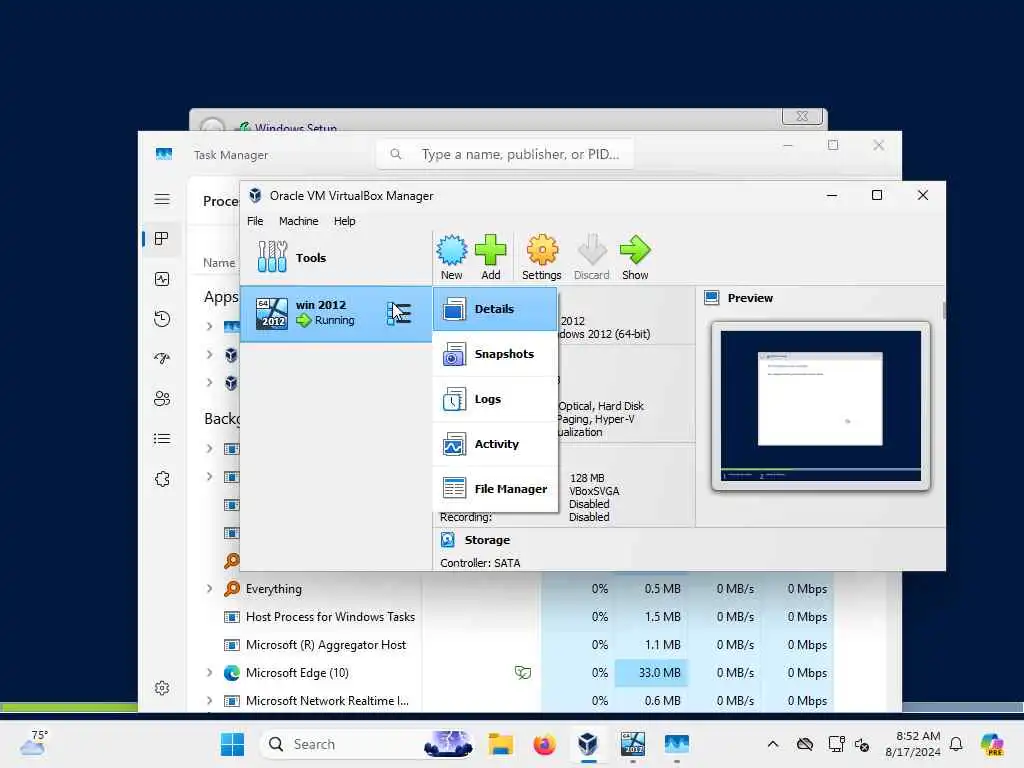
Task: Open notifications bell in the taskbar
Action: [x=956, y=744]
